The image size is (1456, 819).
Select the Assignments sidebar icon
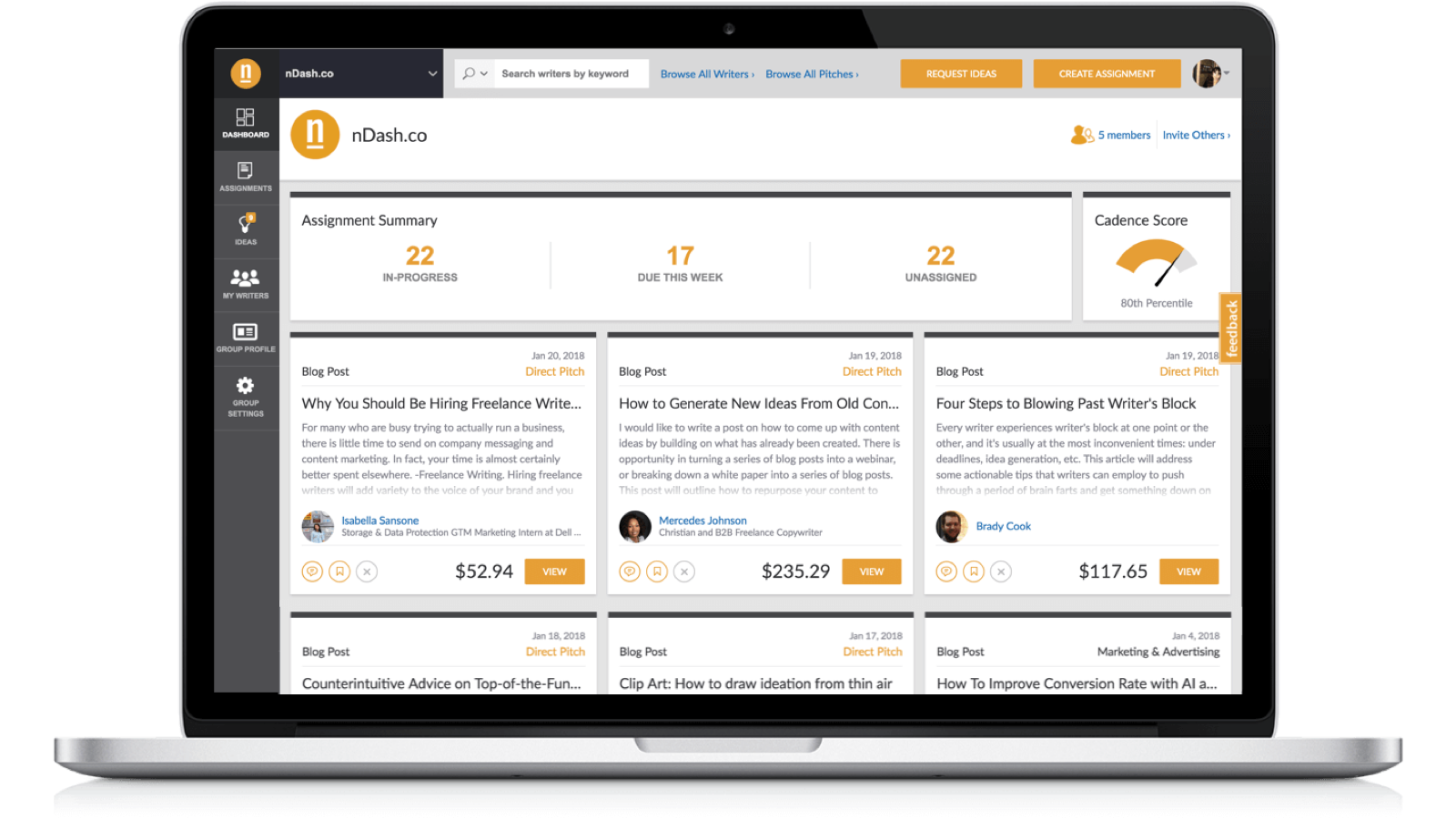[245, 175]
